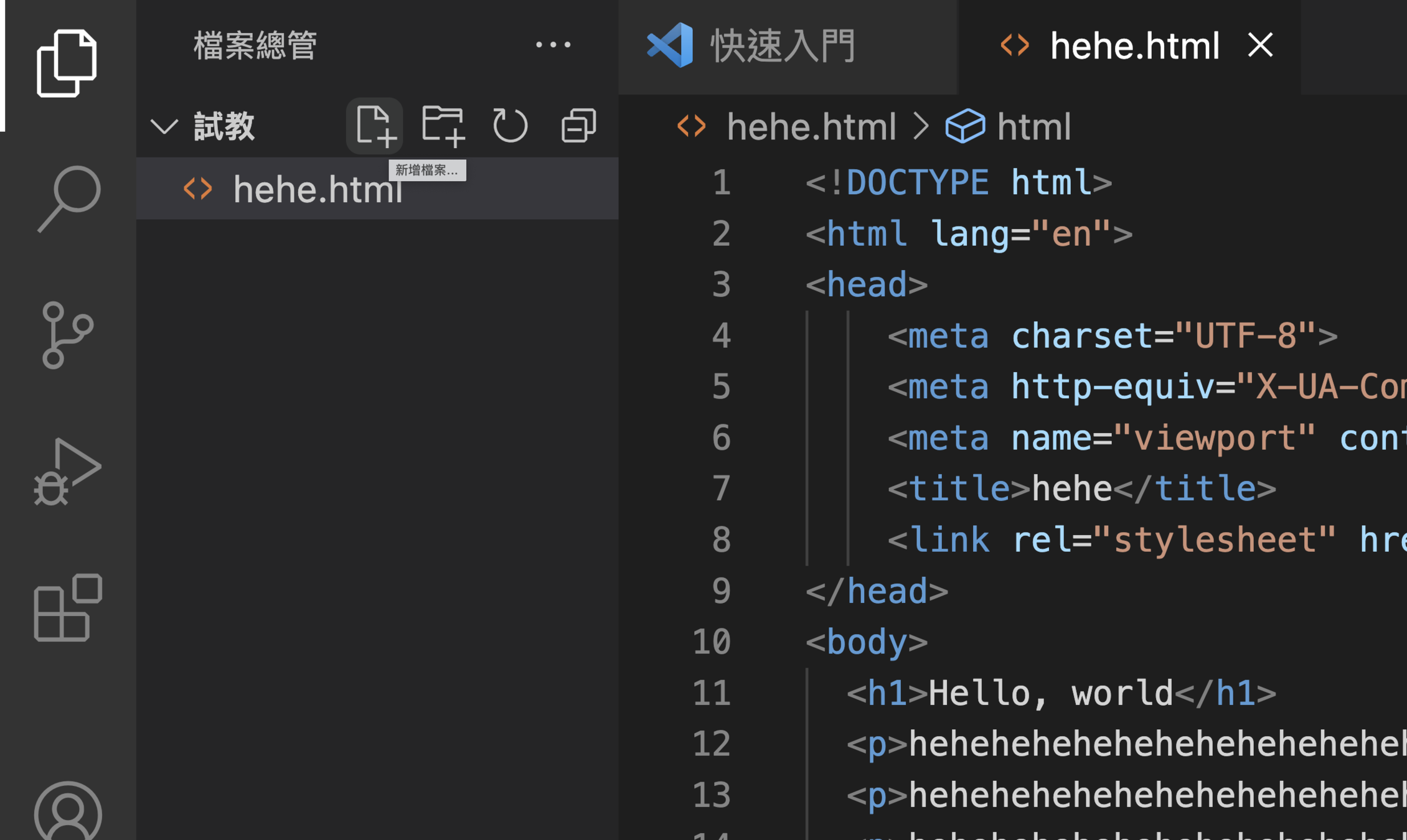The width and height of the screenshot is (1407, 840).
Task: Click line number 10 in gutter
Action: [712, 642]
